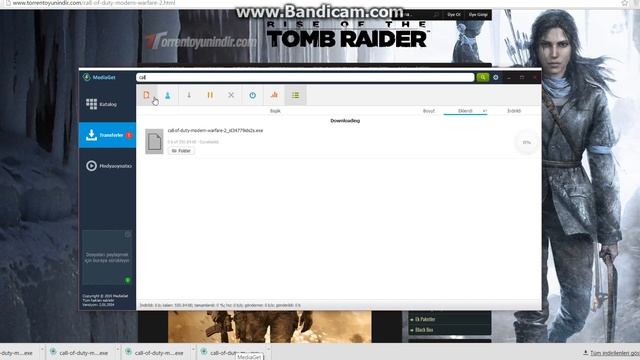
Task: Click the green search button in MediaGet
Action: (x=482, y=77)
